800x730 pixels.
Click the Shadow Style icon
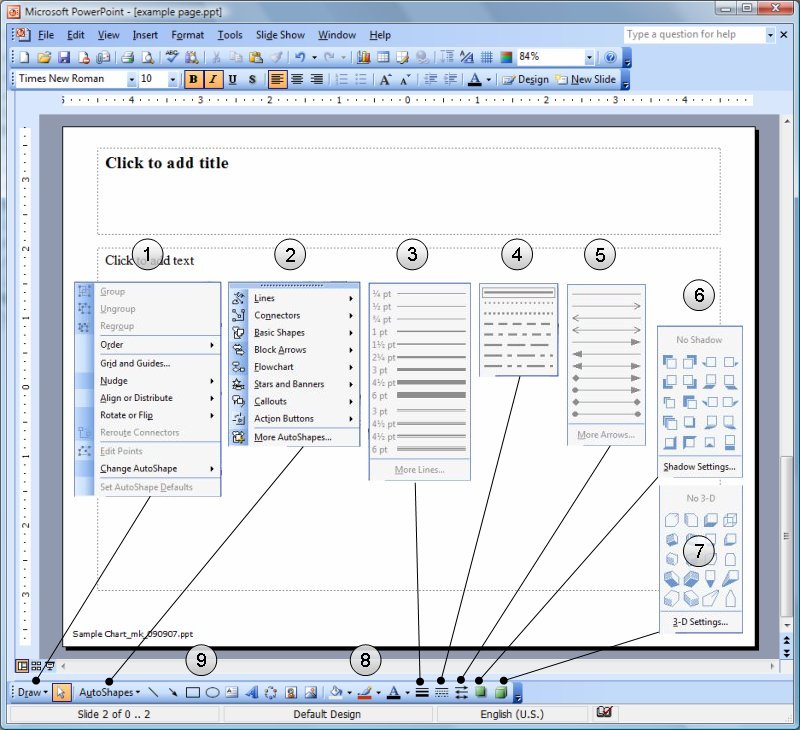tap(481, 692)
